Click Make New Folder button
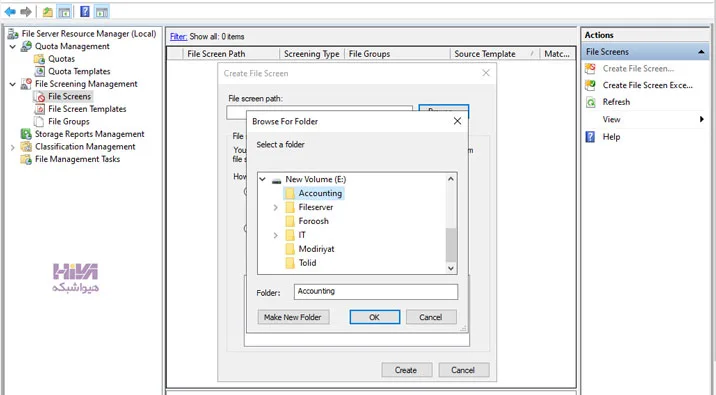 (x=293, y=317)
